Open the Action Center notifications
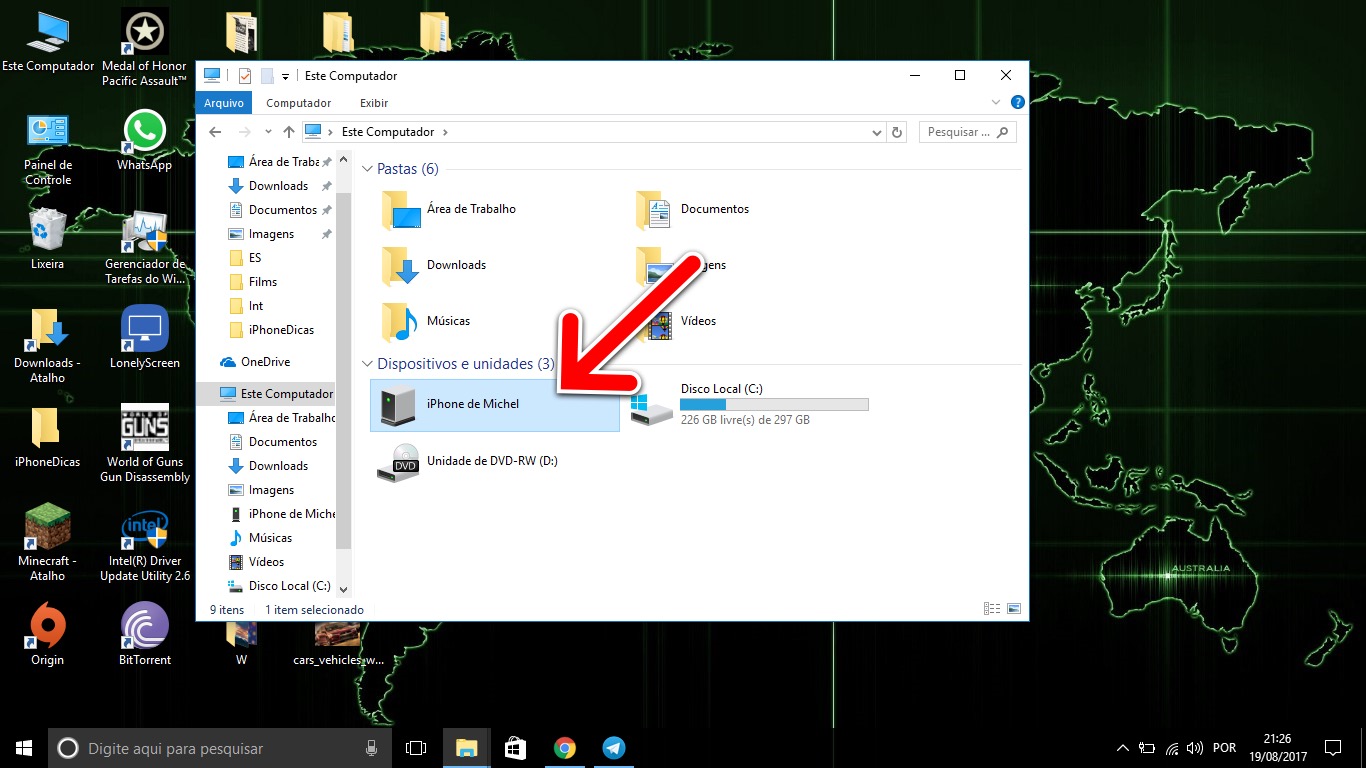This screenshot has height=768, width=1366. click(1332, 748)
